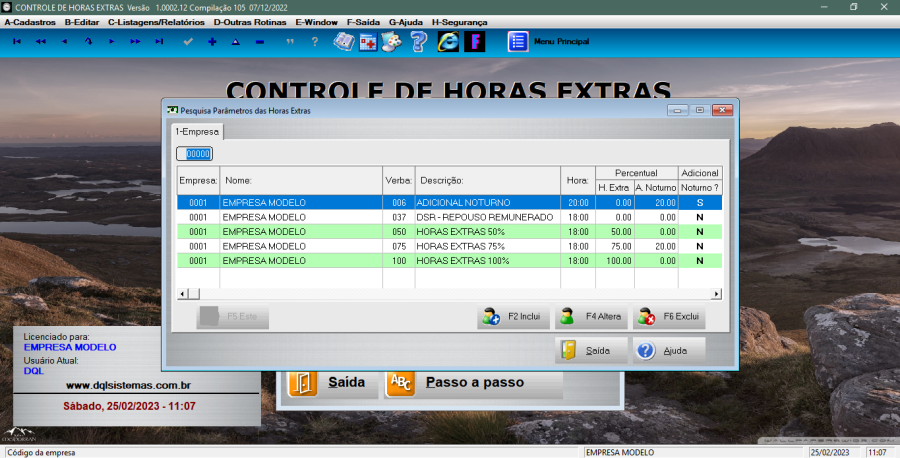Select the 1-Empresa tab
Image resolution: width=900 pixels, height=458 pixels.
point(197,132)
